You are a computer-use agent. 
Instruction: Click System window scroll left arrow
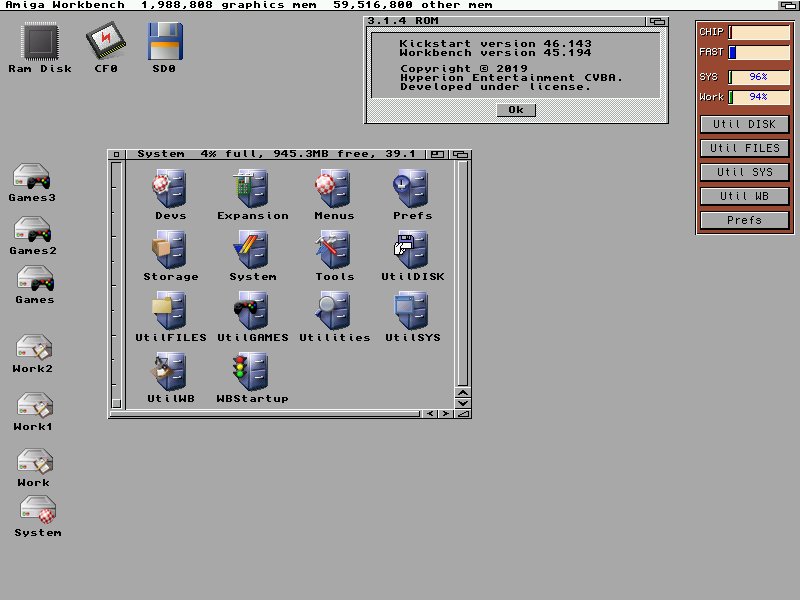tap(430, 413)
